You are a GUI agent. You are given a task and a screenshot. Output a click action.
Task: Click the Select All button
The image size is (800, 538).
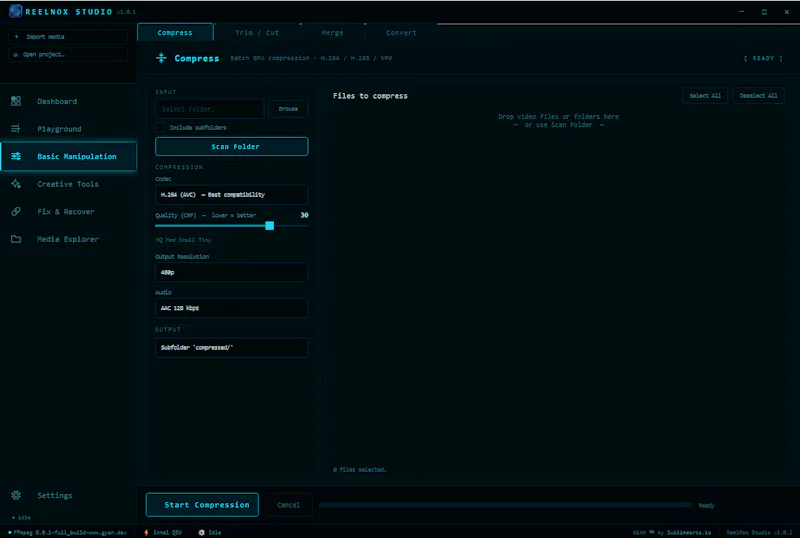tap(705, 95)
